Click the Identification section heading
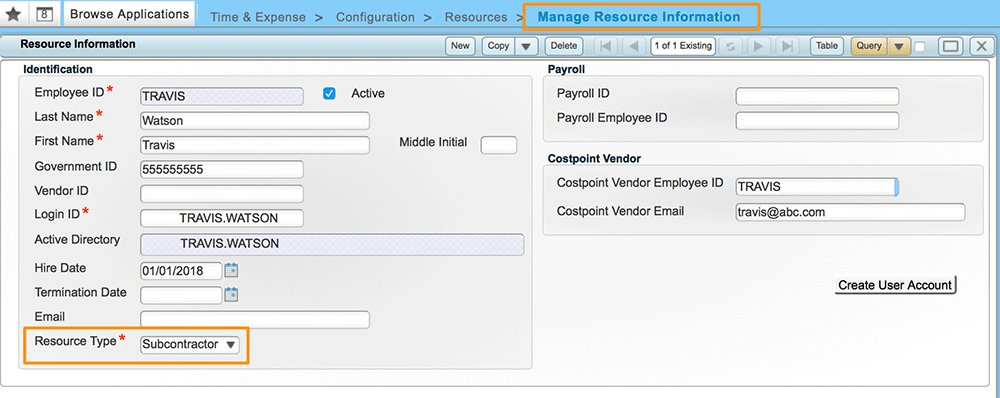Viewport: 1000px width, 398px height. [x=58, y=69]
